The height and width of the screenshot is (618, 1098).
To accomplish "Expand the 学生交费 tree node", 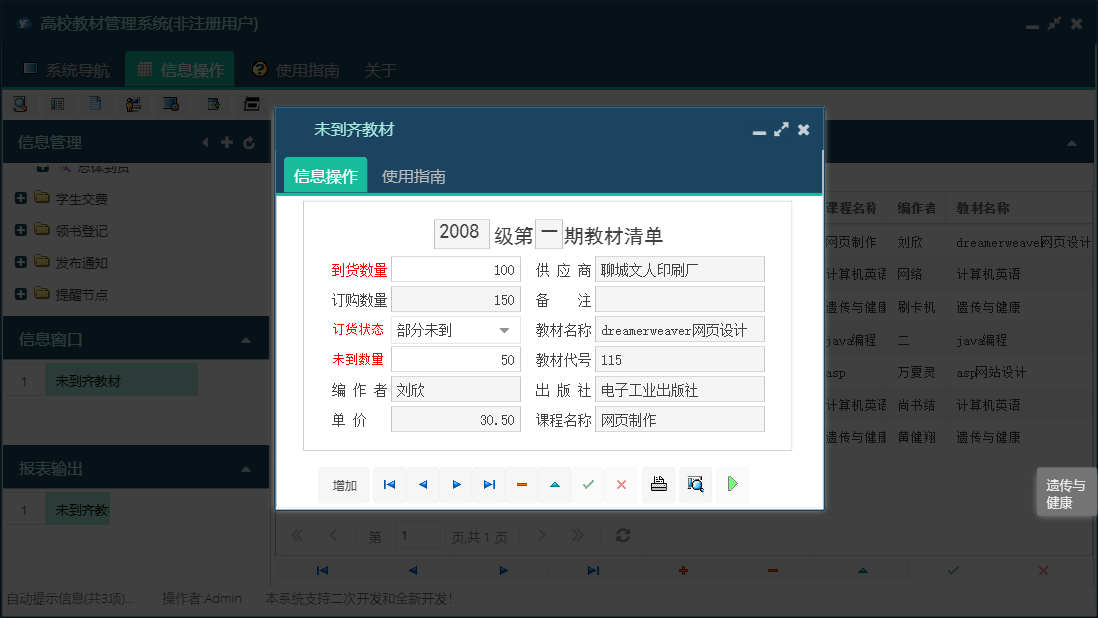I will pos(22,198).
